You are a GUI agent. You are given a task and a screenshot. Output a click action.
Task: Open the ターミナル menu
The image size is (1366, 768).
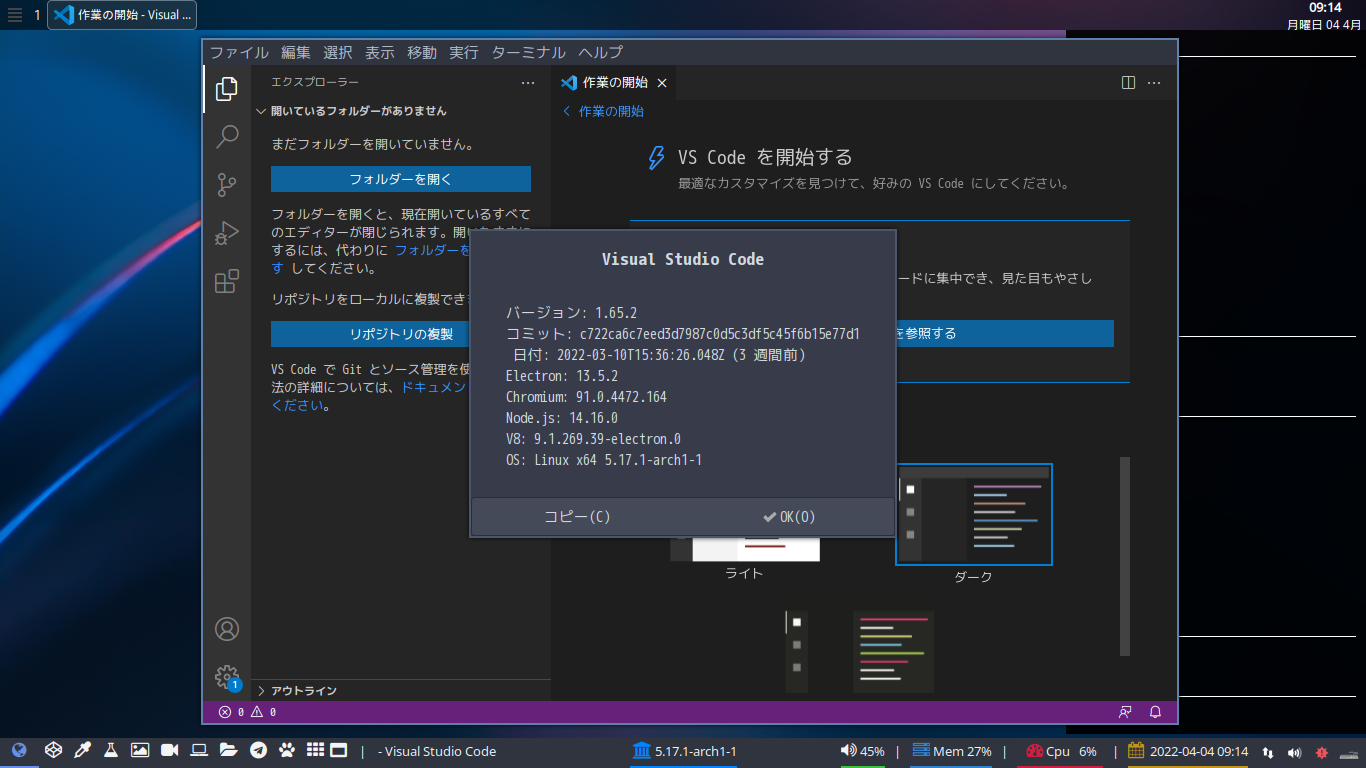click(x=529, y=53)
